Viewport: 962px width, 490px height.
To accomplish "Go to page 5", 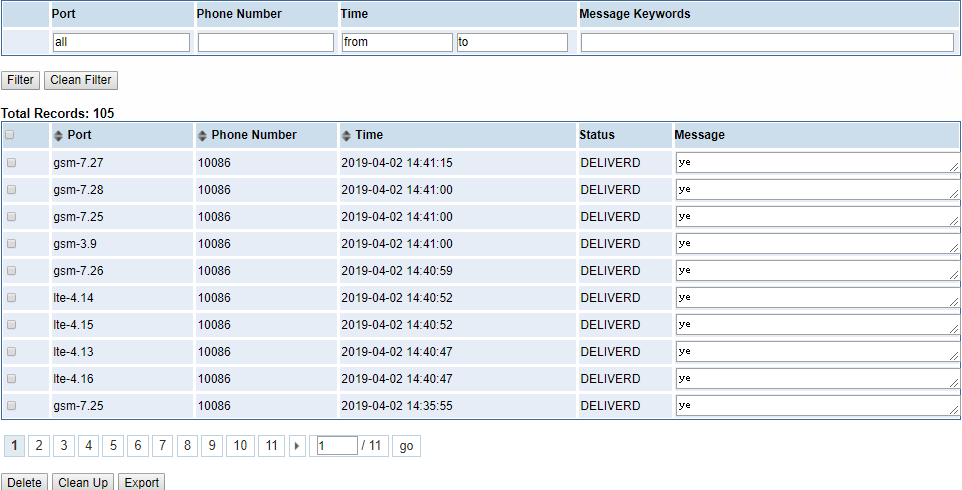I will (113, 446).
